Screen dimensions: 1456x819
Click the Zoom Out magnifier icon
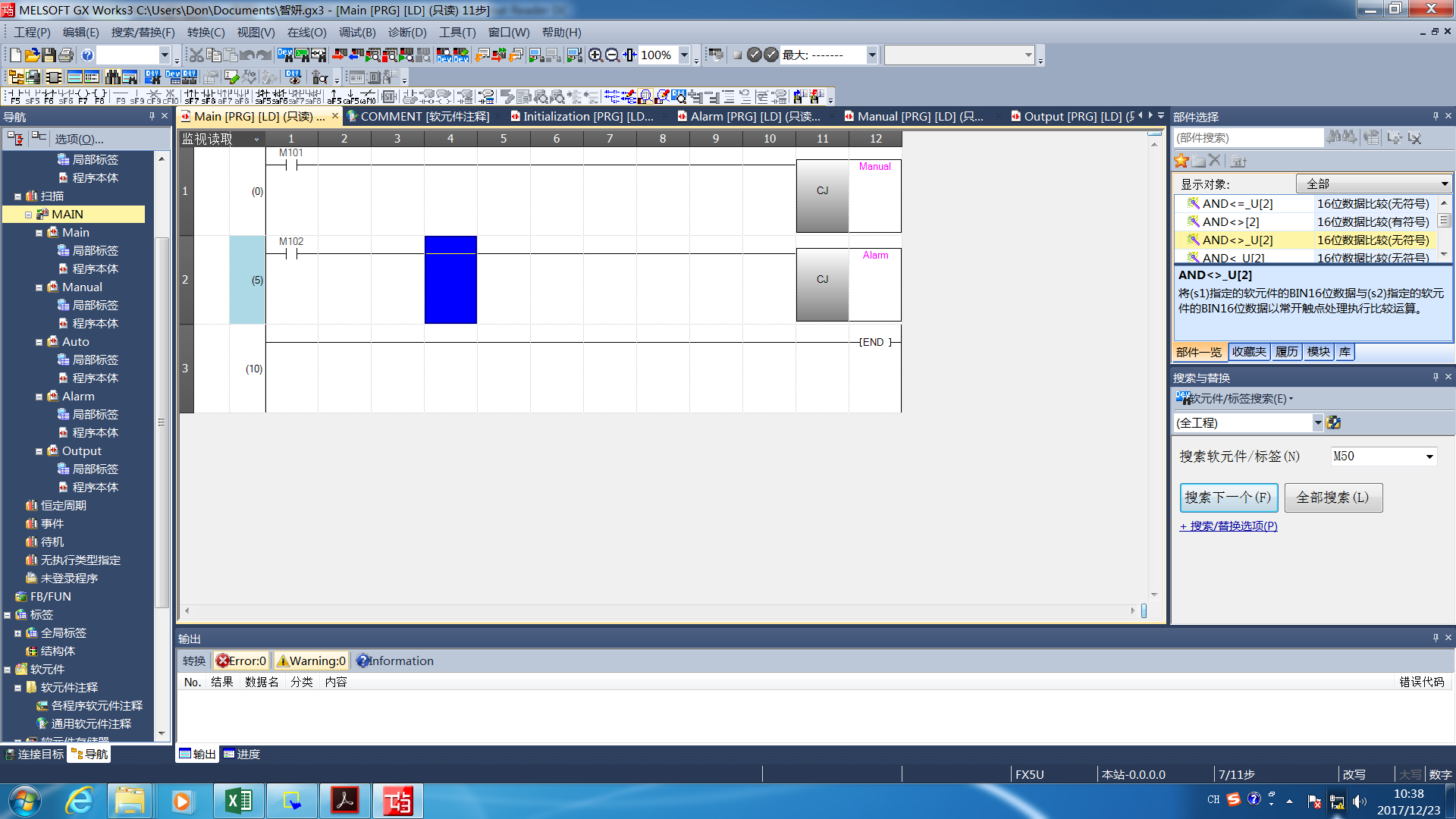(x=612, y=55)
